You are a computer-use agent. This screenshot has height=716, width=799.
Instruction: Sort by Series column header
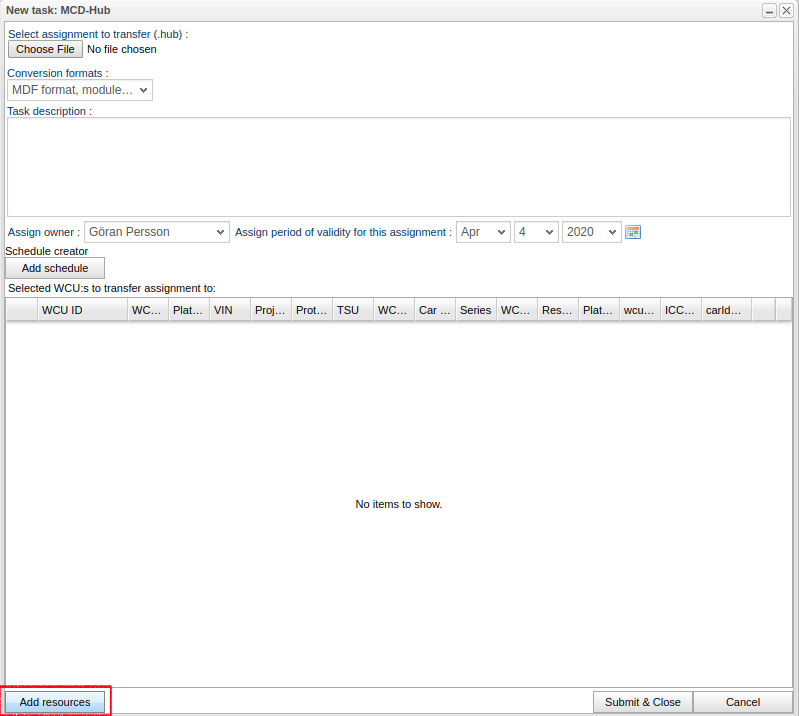click(475, 310)
